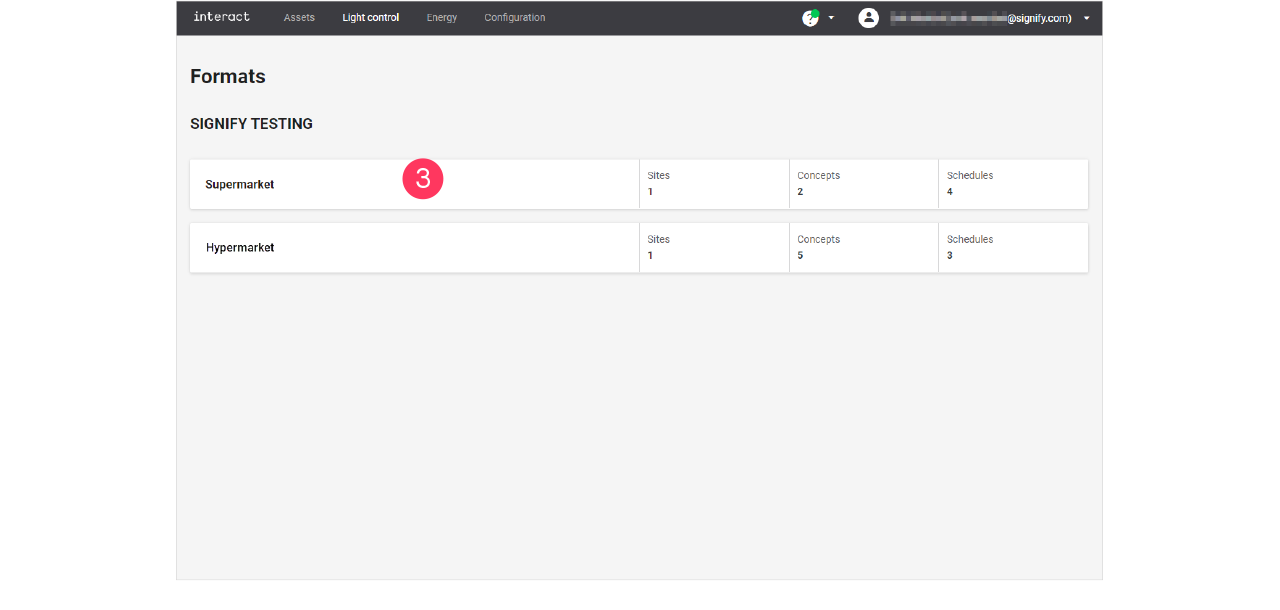The width and height of the screenshot is (1280, 610).
Task: Open the Hypermarket format
Action: click(240, 247)
